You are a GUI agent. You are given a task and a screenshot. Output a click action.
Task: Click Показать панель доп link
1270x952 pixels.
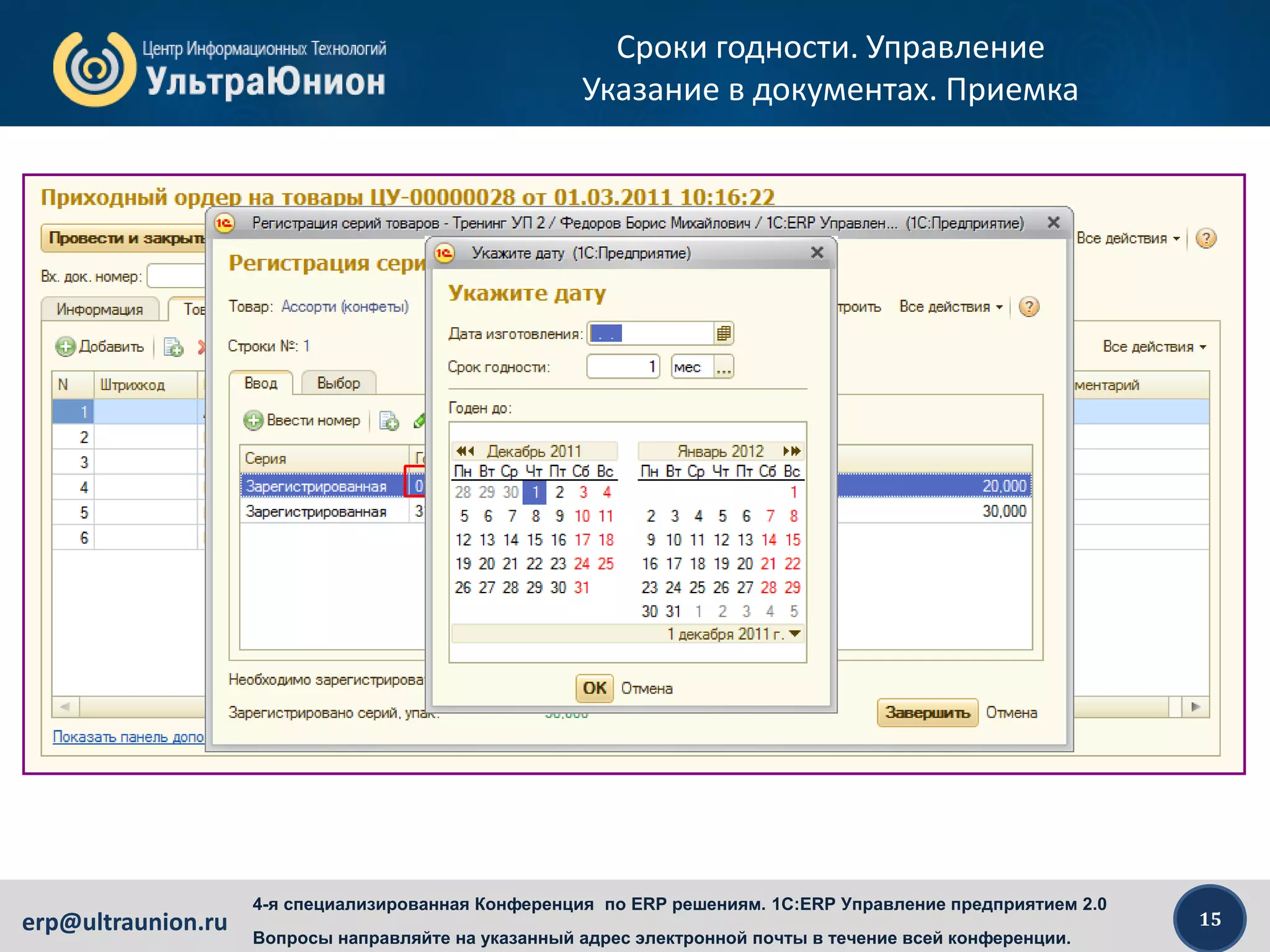(128, 737)
